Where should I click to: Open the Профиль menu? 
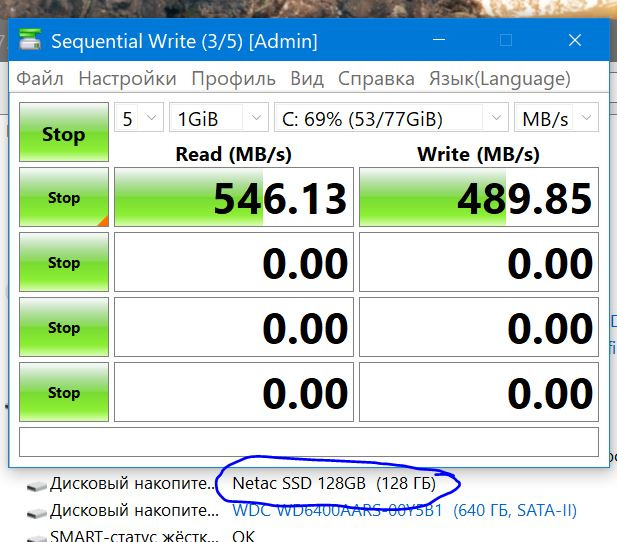233,78
